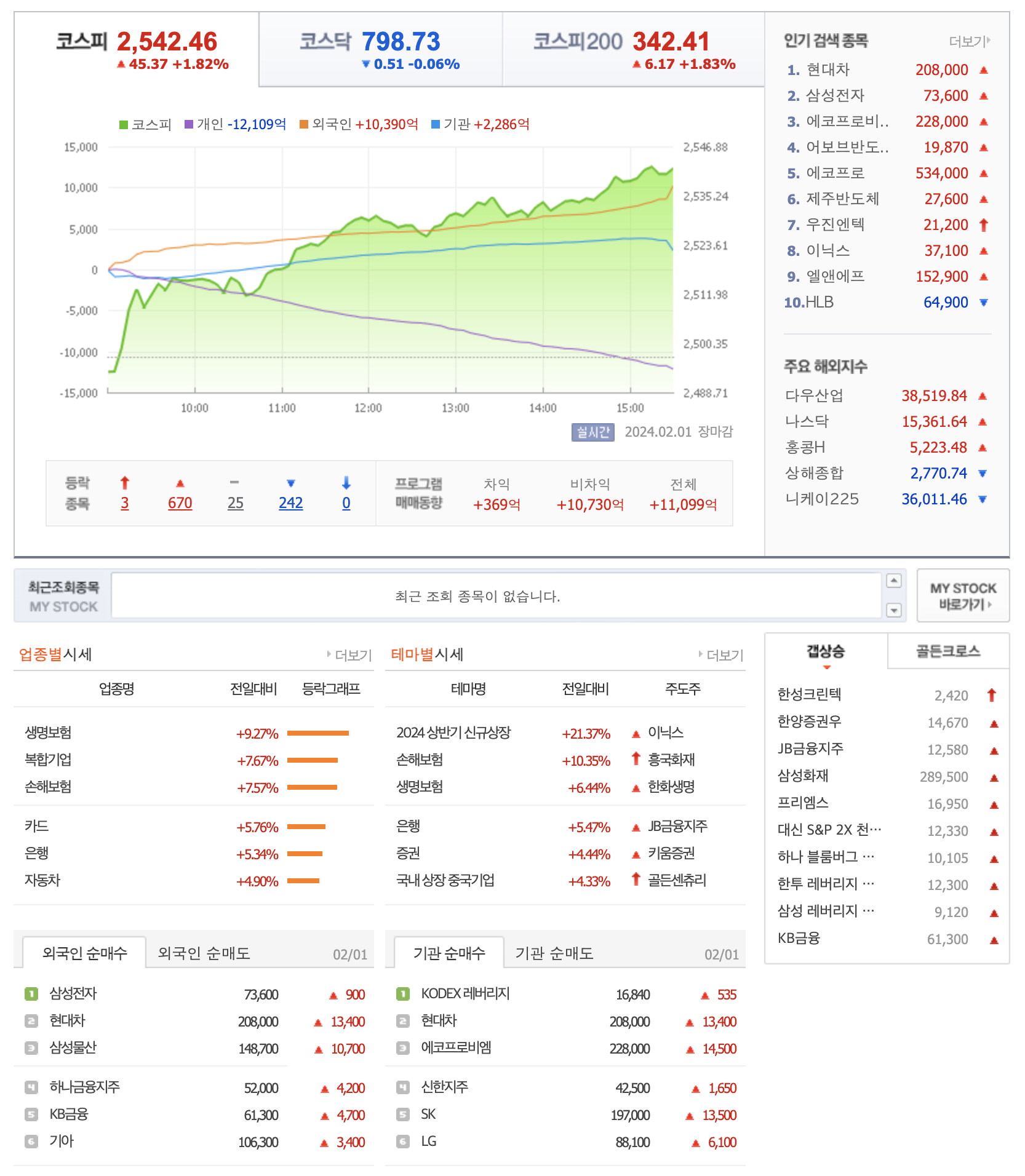Screen dimensions: 1025x1176
Task: Open 복합기업 industry row
Action: [48, 760]
